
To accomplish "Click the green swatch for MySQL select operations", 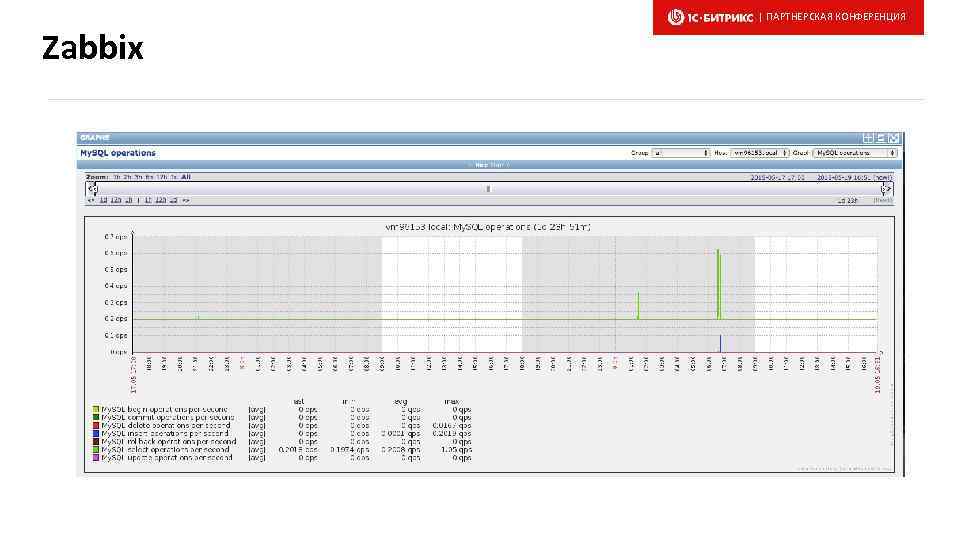I will tap(96, 449).
